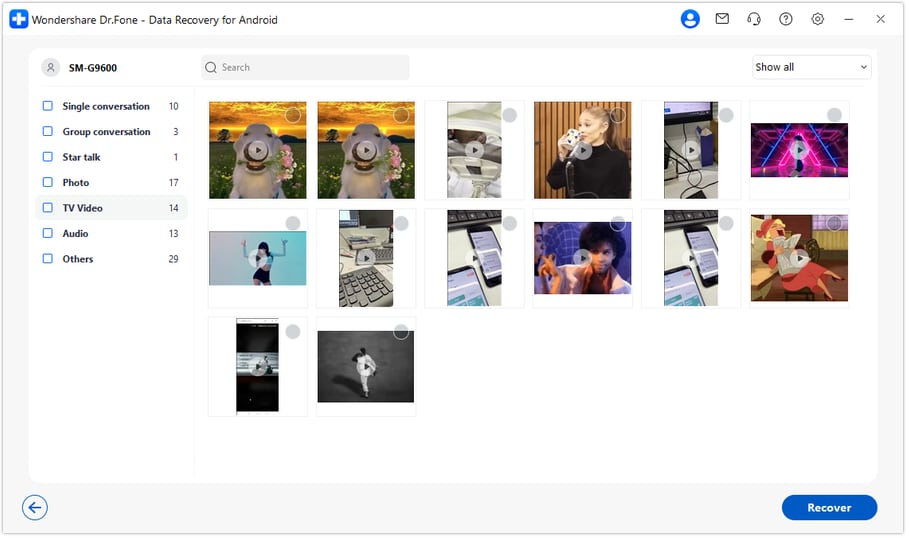Play the grayscale dancer video
Image resolution: width=907 pixels, height=537 pixels.
[x=366, y=366]
